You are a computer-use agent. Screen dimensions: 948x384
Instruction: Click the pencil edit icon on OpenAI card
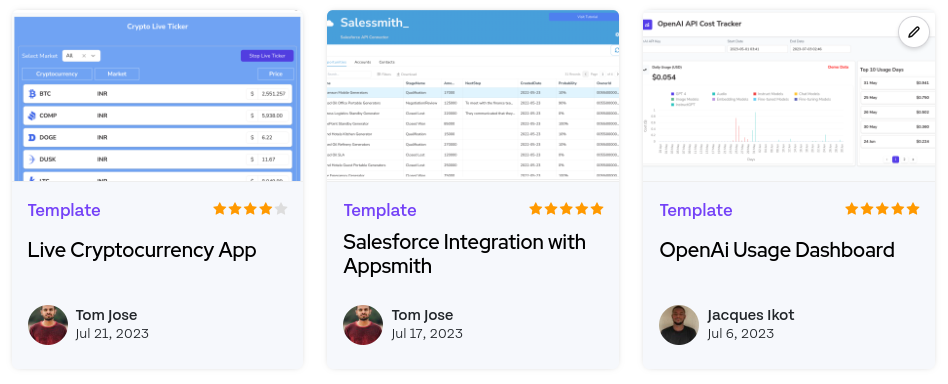pos(914,32)
